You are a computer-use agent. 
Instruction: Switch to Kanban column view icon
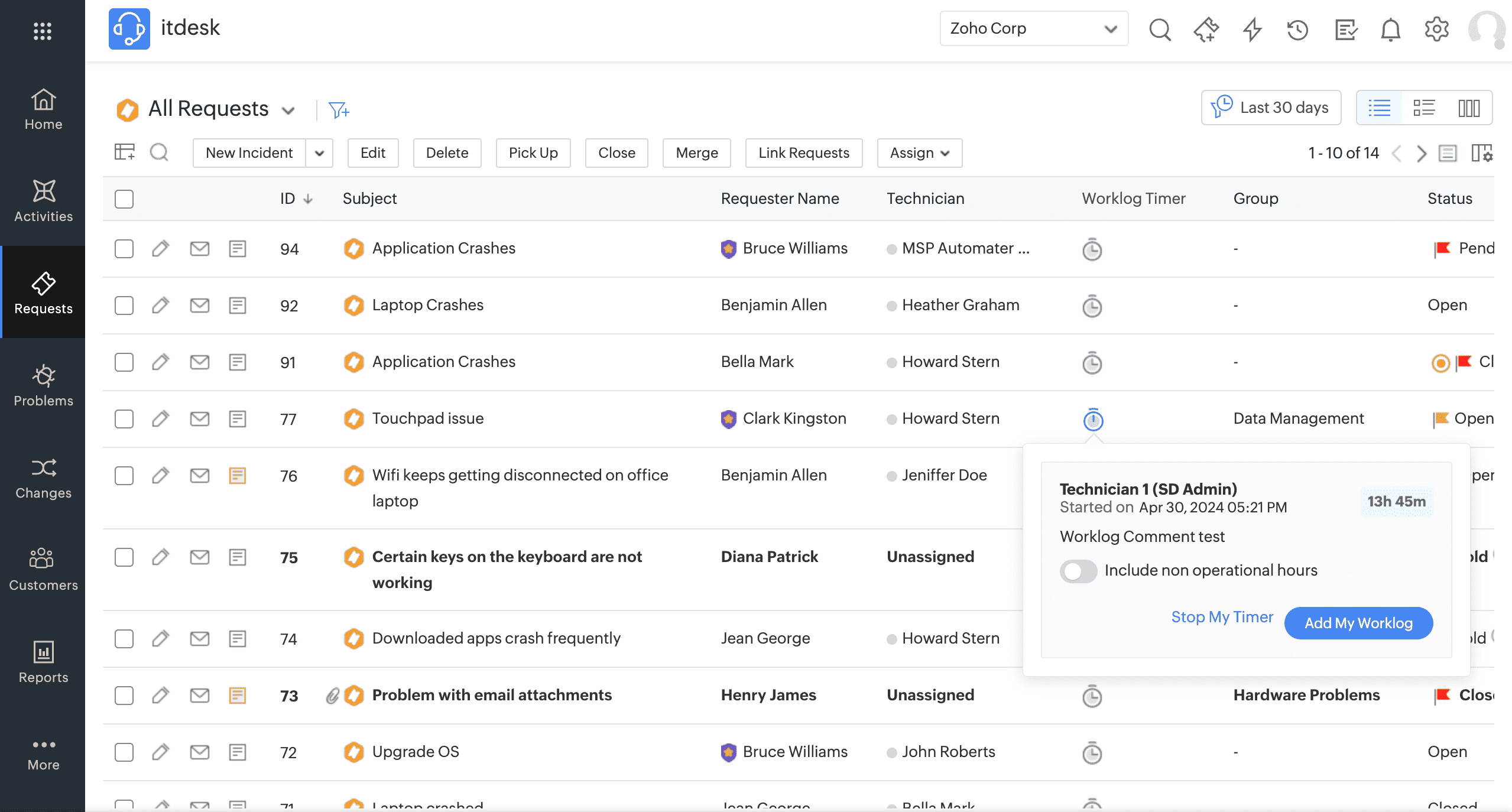click(1469, 108)
